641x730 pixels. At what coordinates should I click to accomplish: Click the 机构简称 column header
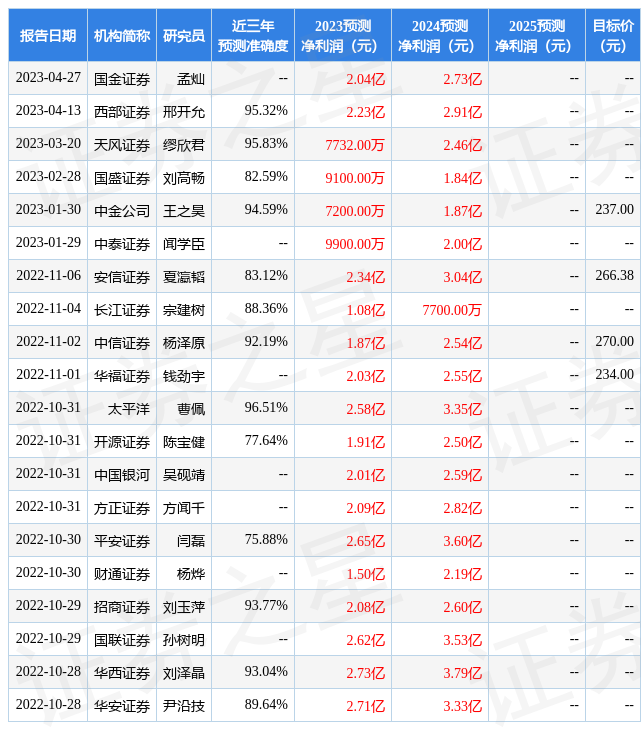click(x=122, y=36)
